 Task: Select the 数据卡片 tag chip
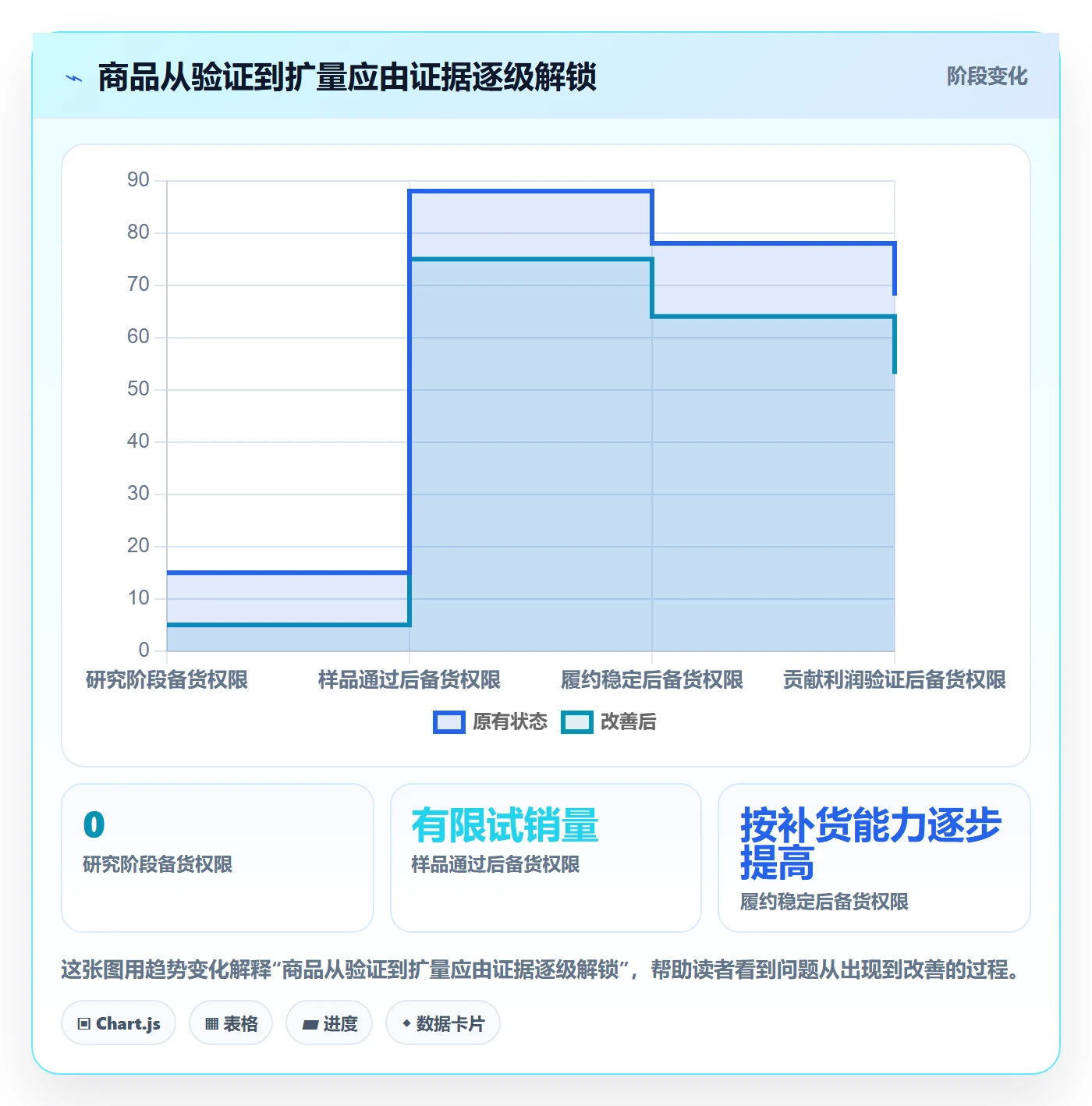443,1023
